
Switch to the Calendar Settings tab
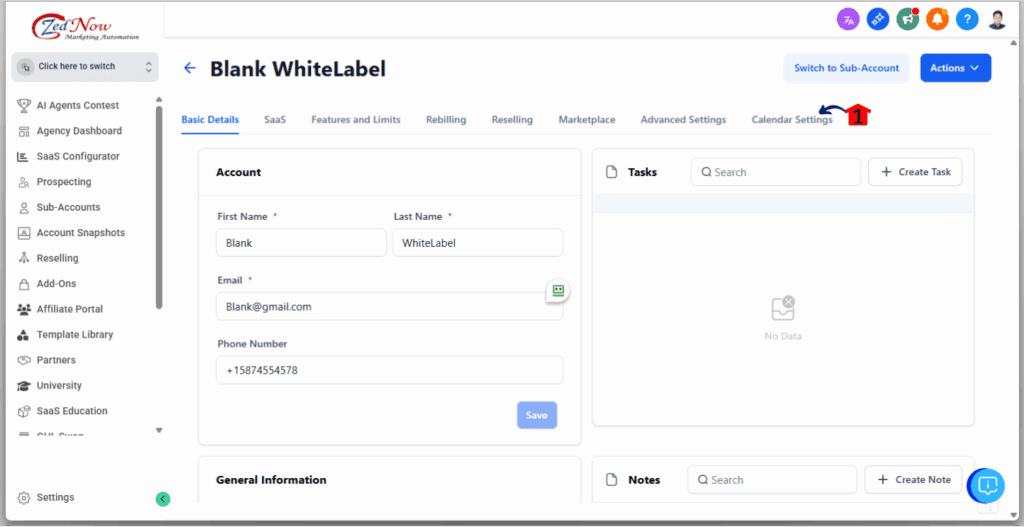pos(792,120)
